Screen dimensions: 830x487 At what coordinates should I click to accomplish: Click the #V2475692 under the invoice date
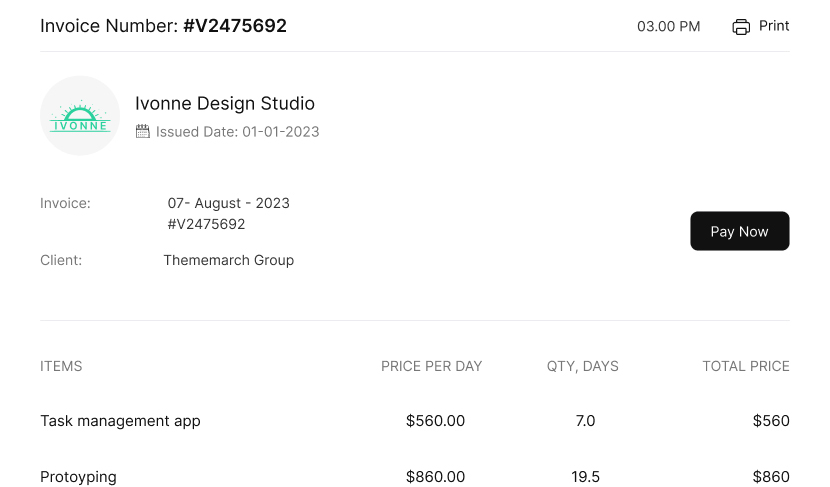(206, 224)
